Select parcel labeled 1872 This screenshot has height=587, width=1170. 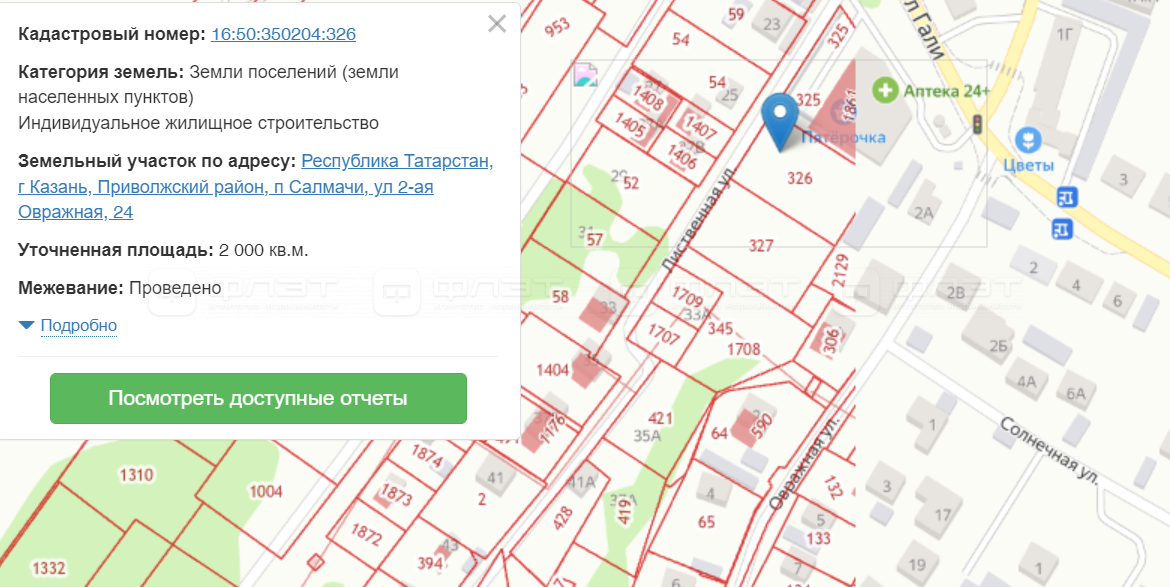(x=366, y=535)
